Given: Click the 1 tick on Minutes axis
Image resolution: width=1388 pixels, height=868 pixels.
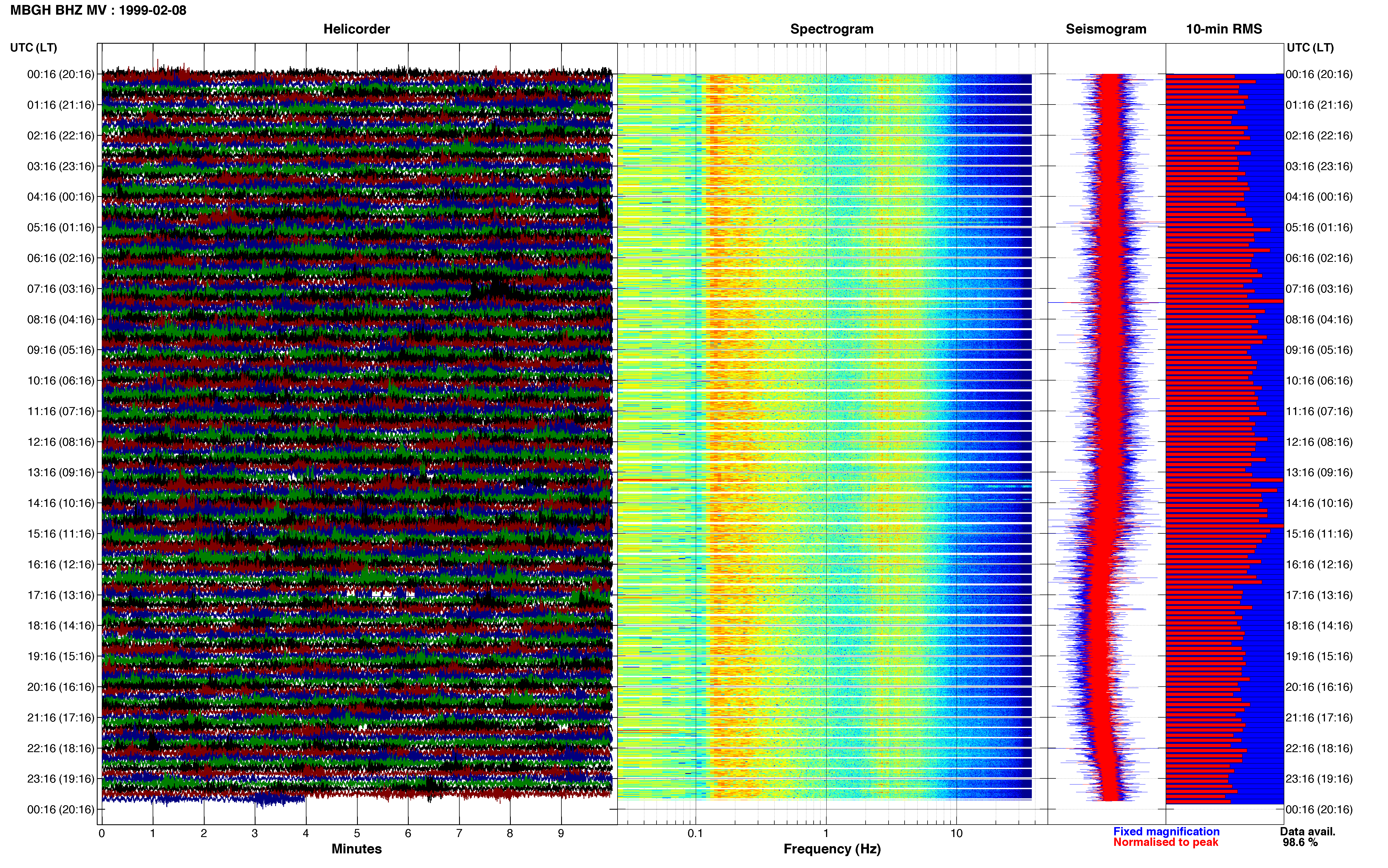Looking at the screenshot, I should coord(153,833).
